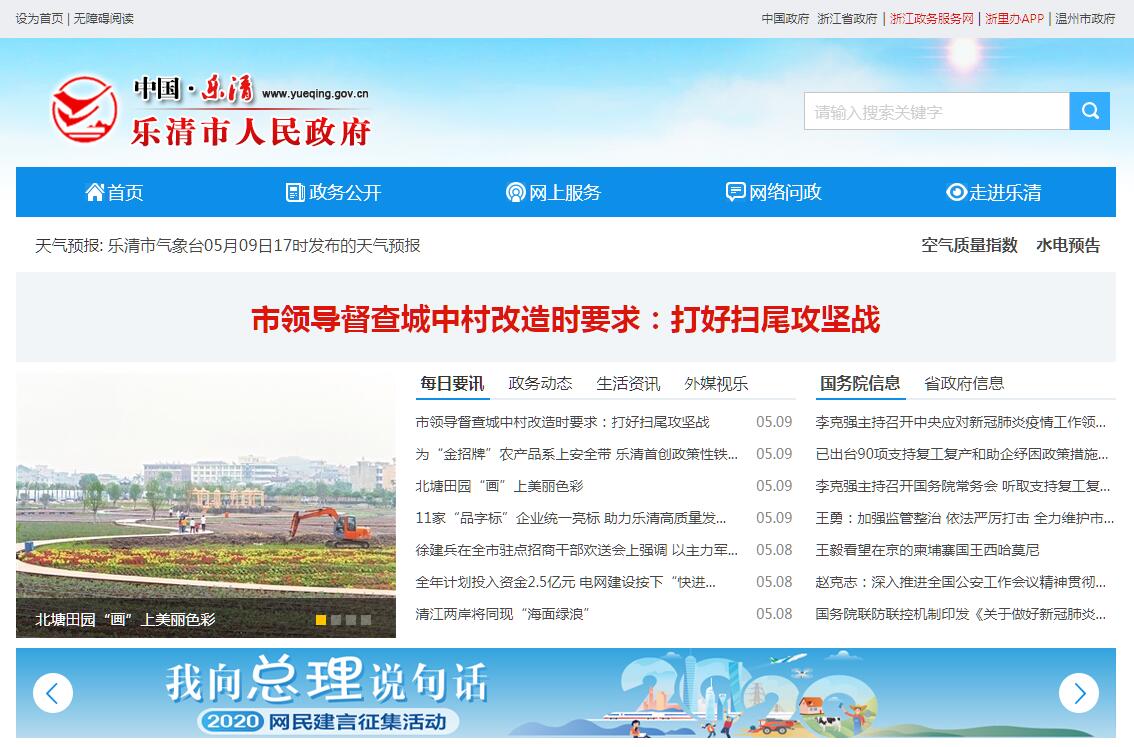Image resolution: width=1134 pixels, height=747 pixels.
Task: Open the 生活资讯 news tab
Action: (628, 383)
